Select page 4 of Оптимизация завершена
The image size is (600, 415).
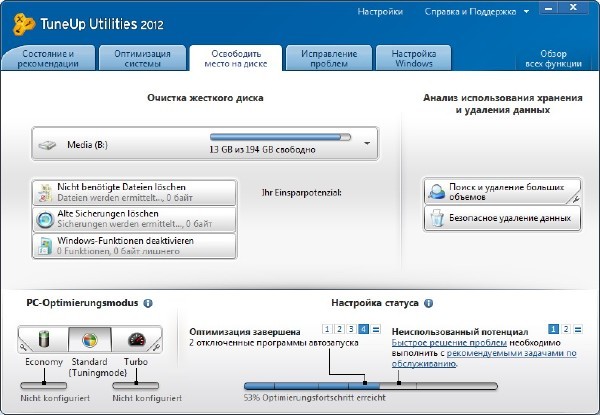tap(364, 329)
